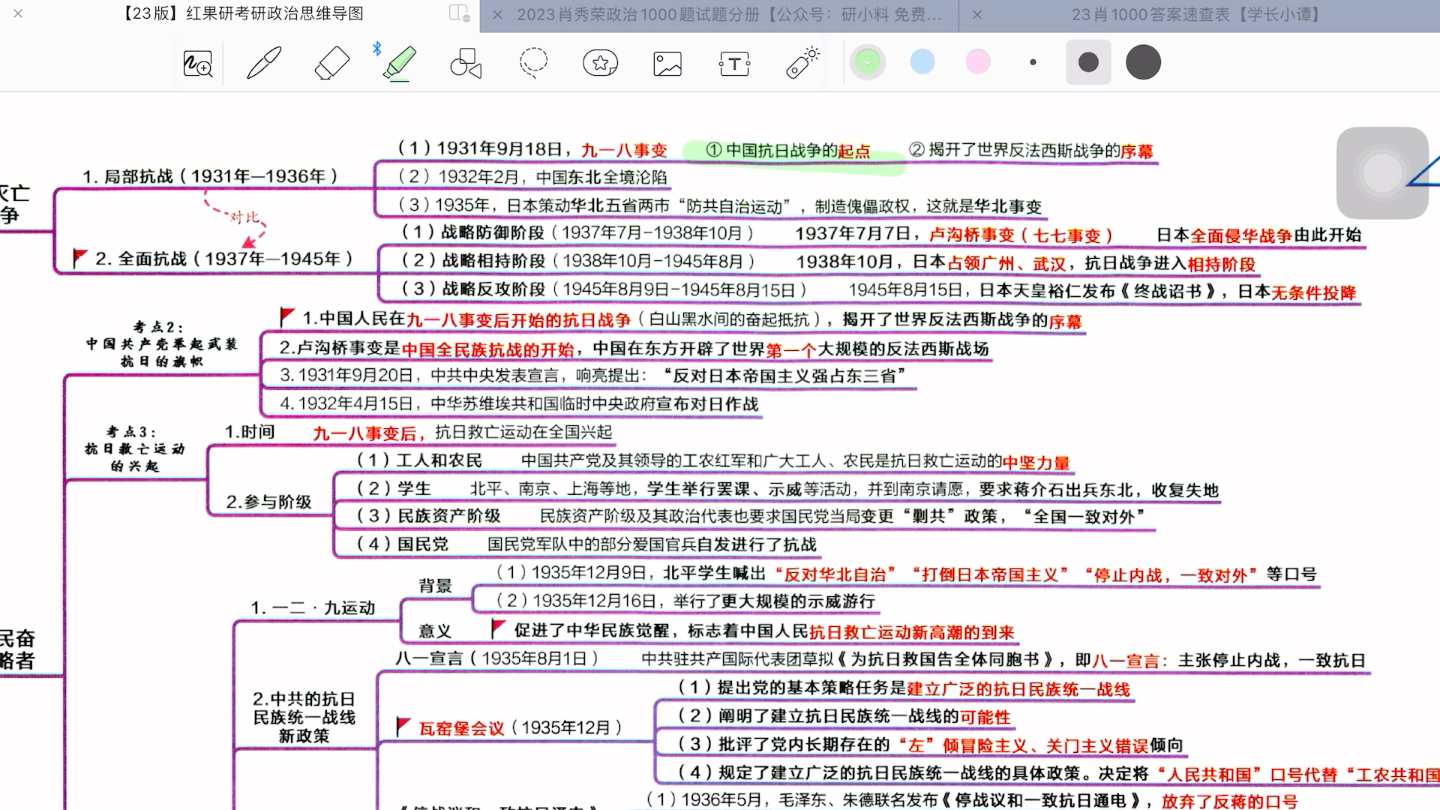
Task: Pick the medium stroke size dot
Action: pyautogui.click(x=1088, y=62)
